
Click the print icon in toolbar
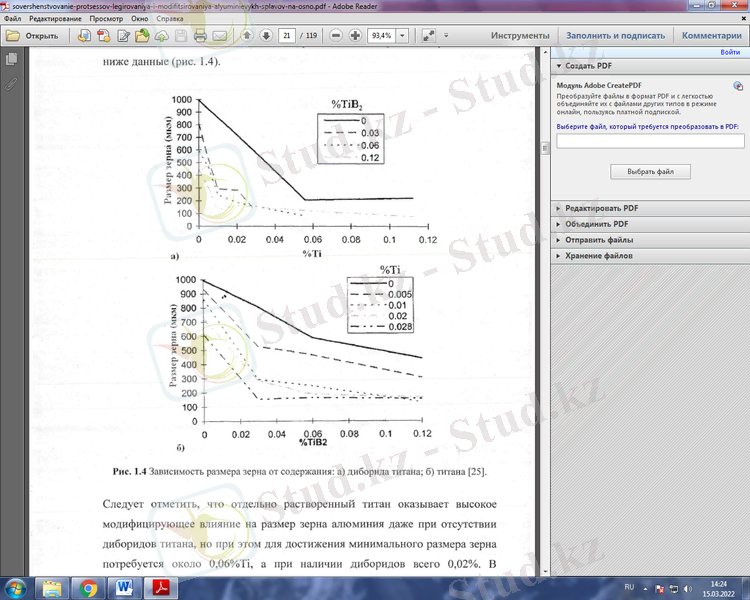(x=200, y=35)
